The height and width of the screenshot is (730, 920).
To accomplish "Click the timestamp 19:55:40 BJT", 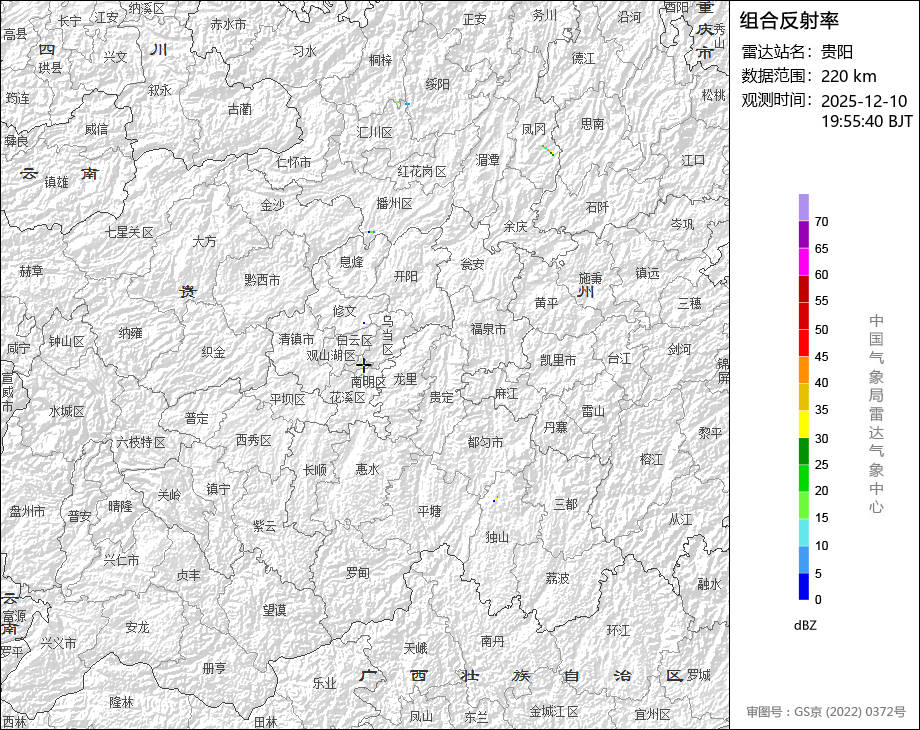I will click(867, 121).
